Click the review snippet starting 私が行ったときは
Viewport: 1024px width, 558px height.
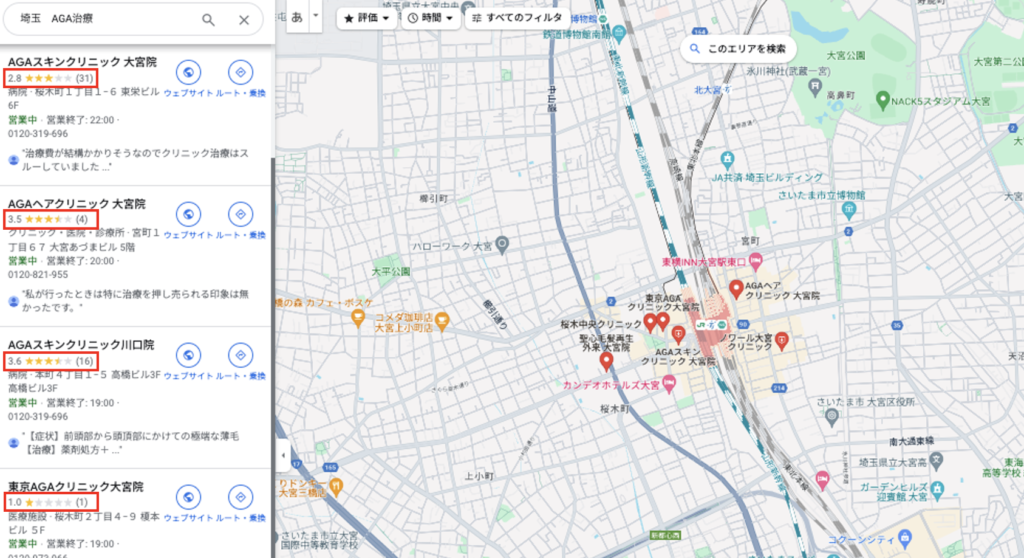coord(135,301)
